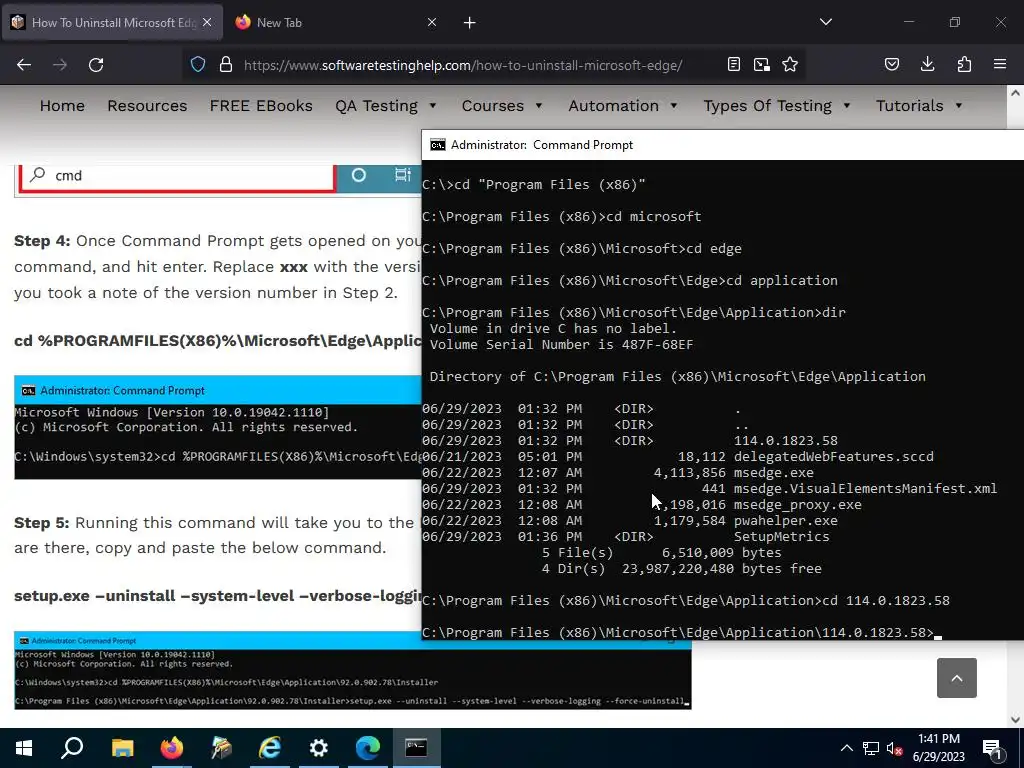Click the Step 5 heading text
The image size is (1024, 768).
click(x=42, y=523)
